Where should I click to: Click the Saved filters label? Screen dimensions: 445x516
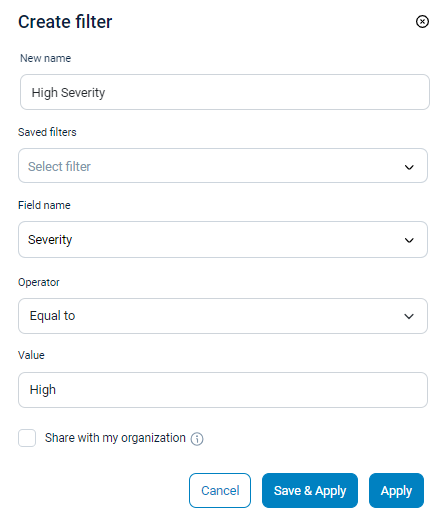tap(47, 132)
